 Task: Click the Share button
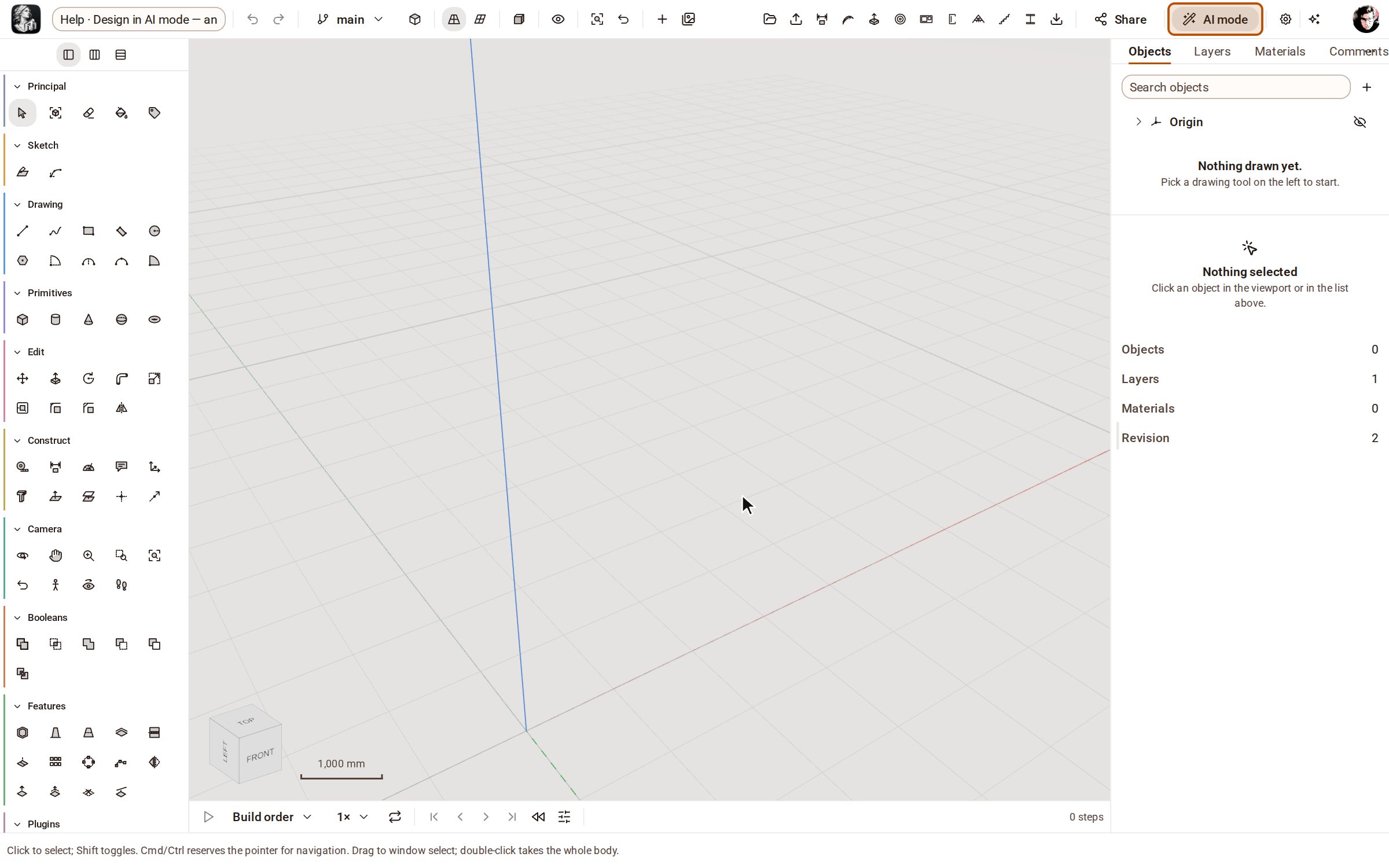pyautogui.click(x=1120, y=19)
